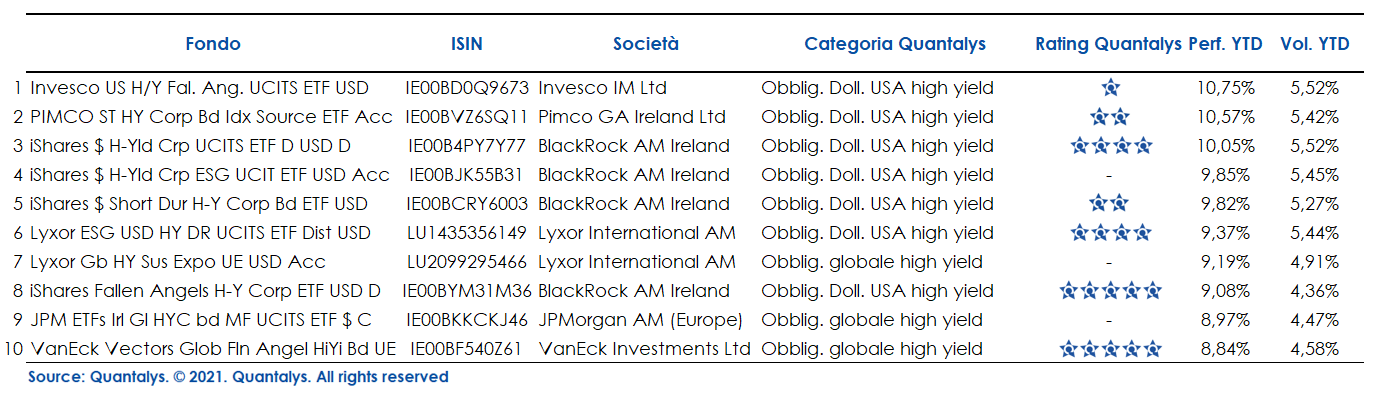Image resolution: width=1373 pixels, height=395 pixels.
Task: Open the Lyxor Gb HY Sus Expo UE fund
Action: [x=178, y=262]
